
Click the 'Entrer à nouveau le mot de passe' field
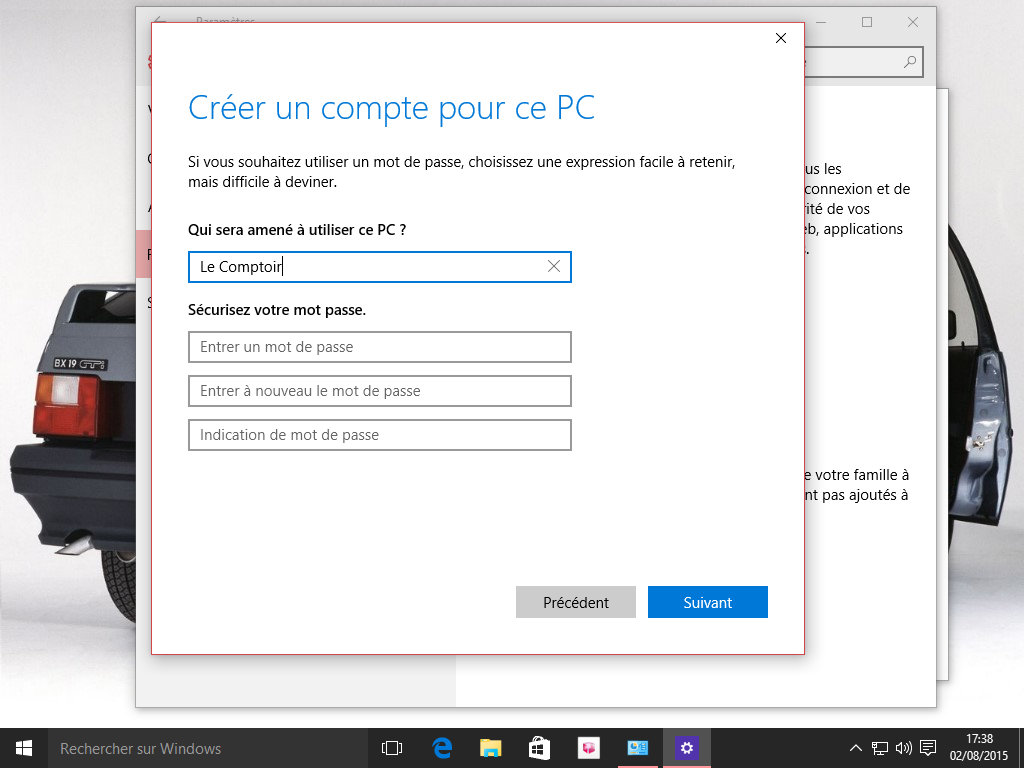(x=379, y=391)
